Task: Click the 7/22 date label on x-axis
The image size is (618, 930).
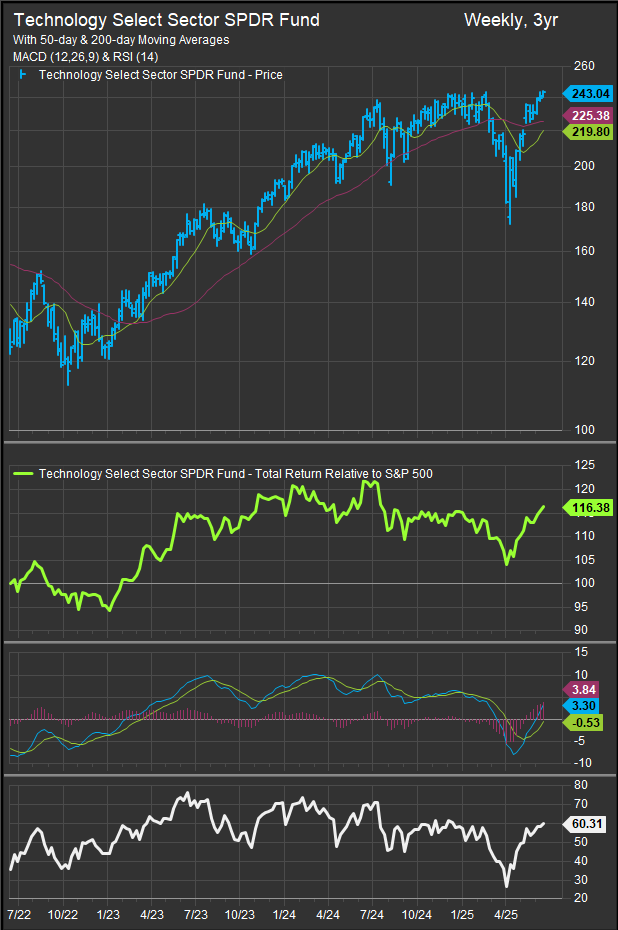Action: 19,914
